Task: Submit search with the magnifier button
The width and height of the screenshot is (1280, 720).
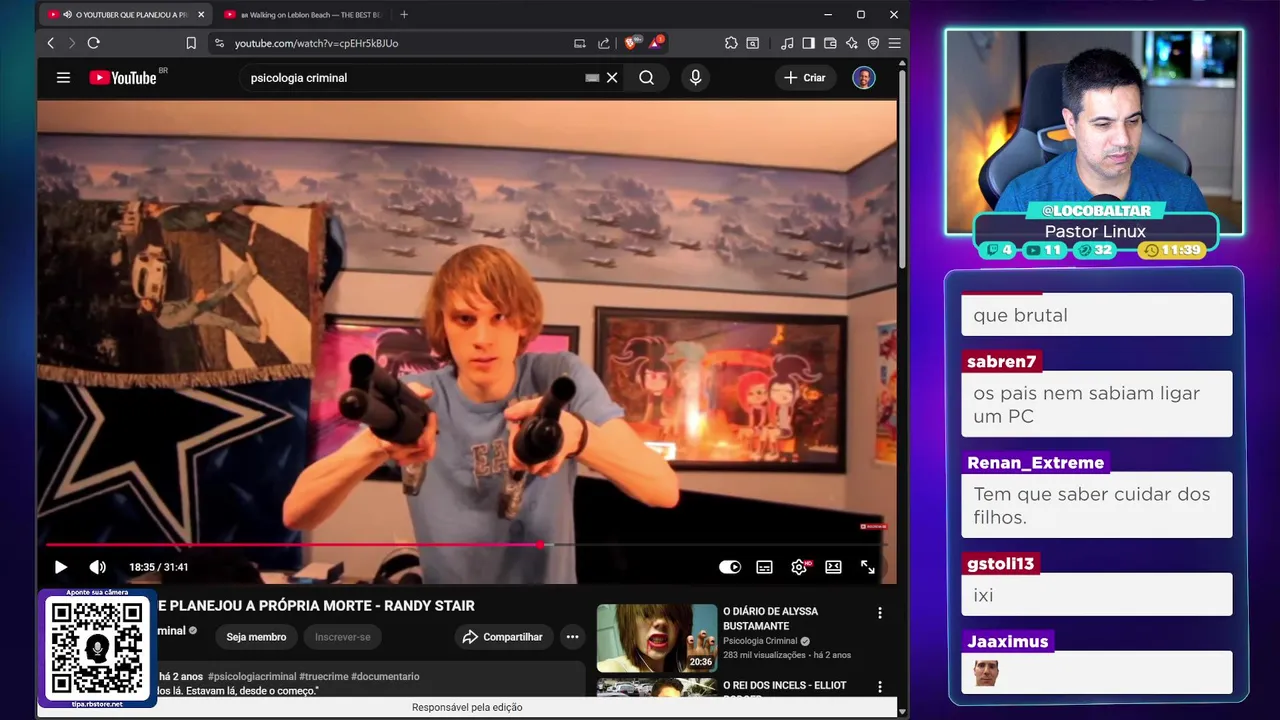Action: (646, 77)
